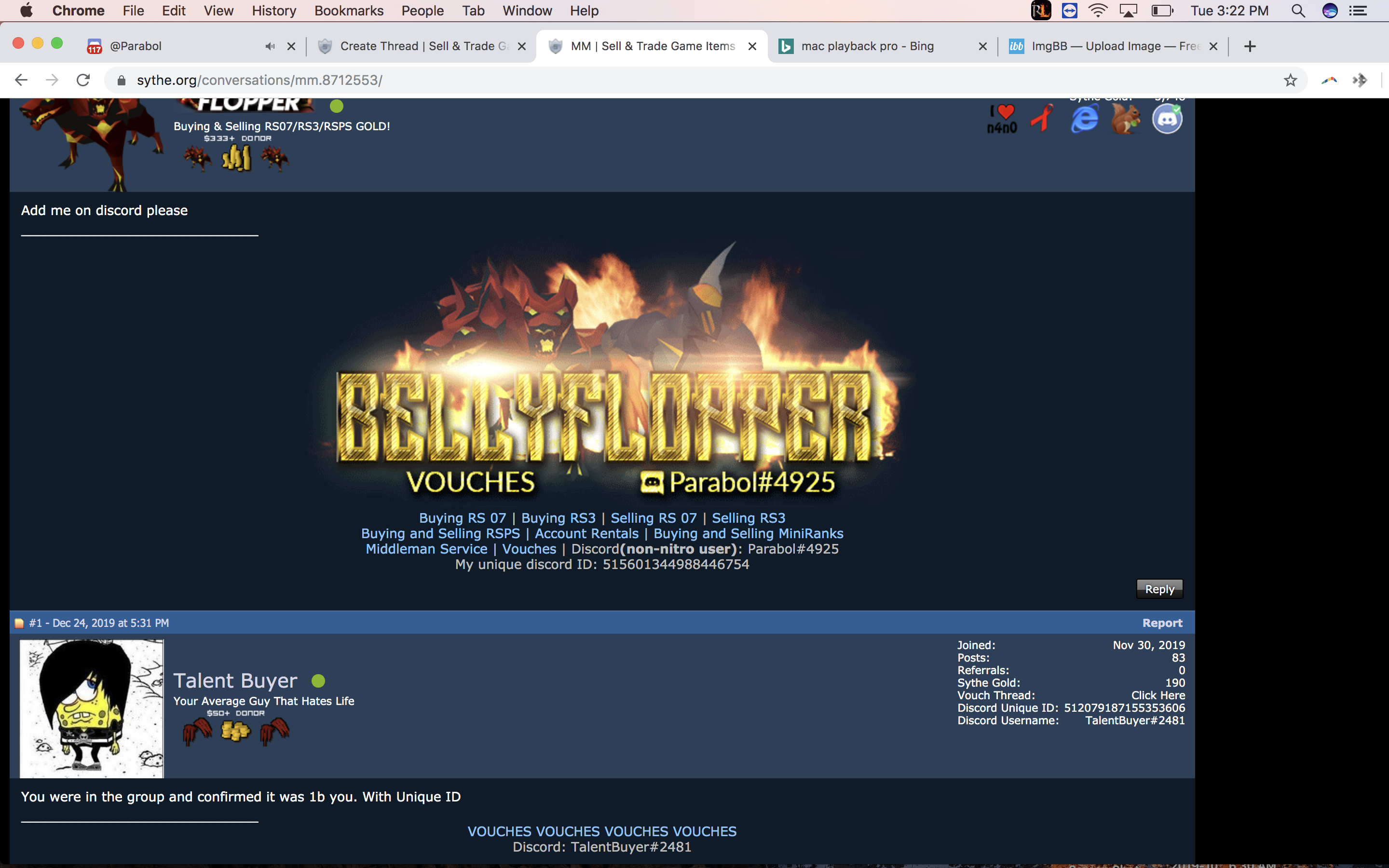Close the mac playback pro Bing tab
Image resolution: width=1389 pixels, height=868 pixels.
pyautogui.click(x=982, y=46)
